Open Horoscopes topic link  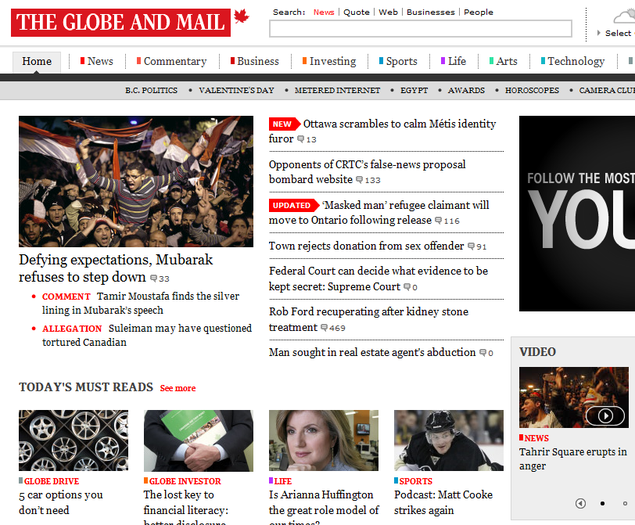pyautogui.click(x=532, y=90)
